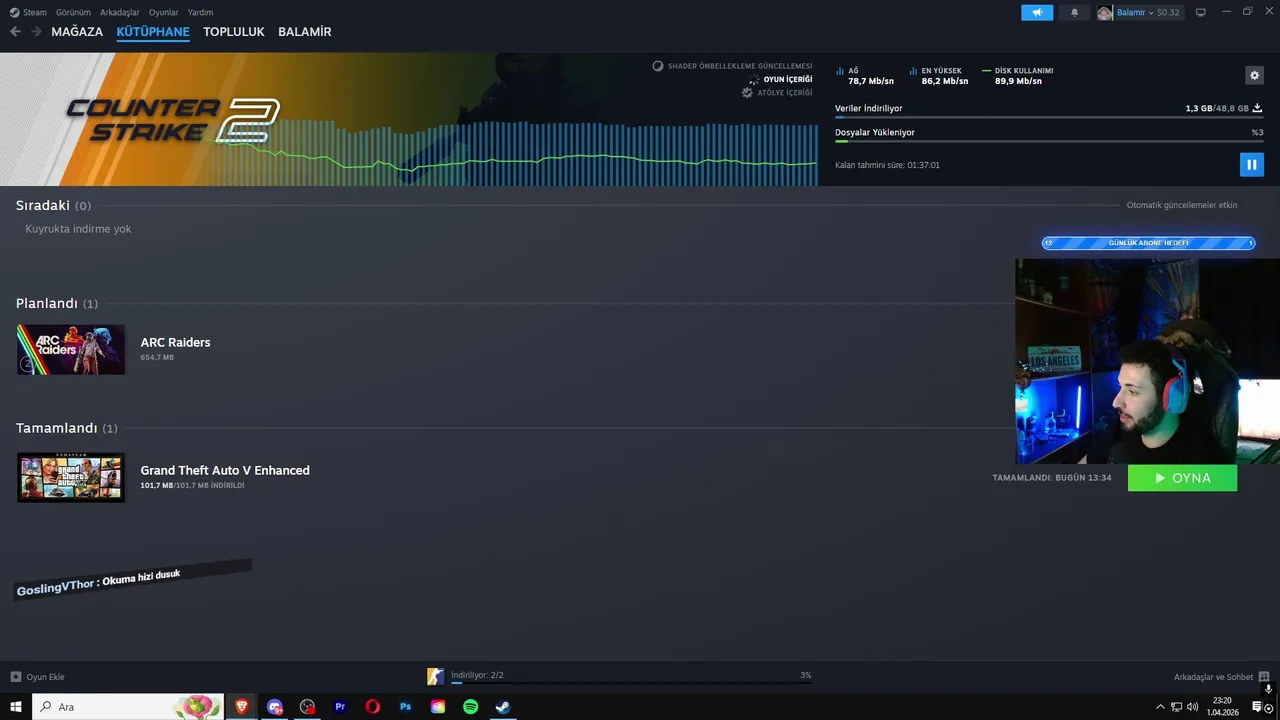Click OYNA to play GTA V Enhanced

1182,478
